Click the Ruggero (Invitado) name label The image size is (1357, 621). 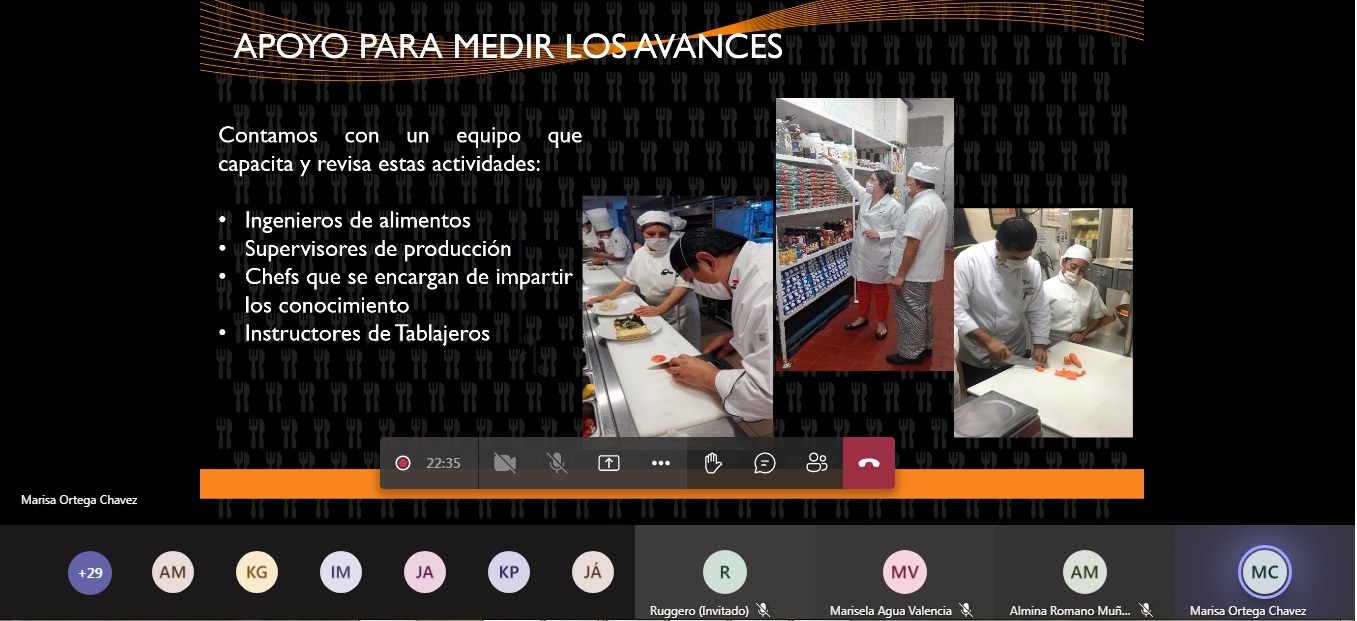700,610
